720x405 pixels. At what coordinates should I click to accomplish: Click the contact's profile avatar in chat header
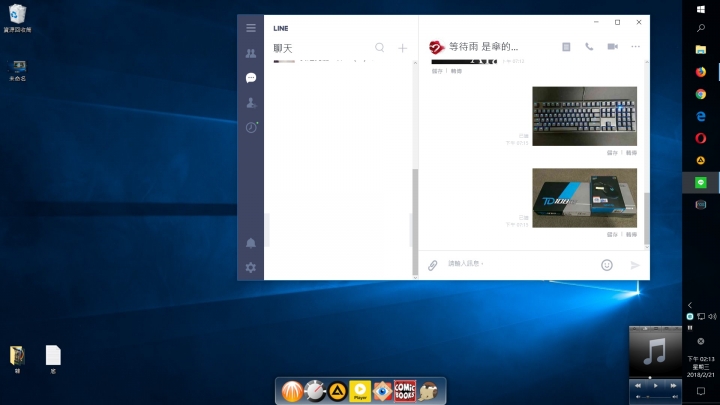(x=436, y=47)
